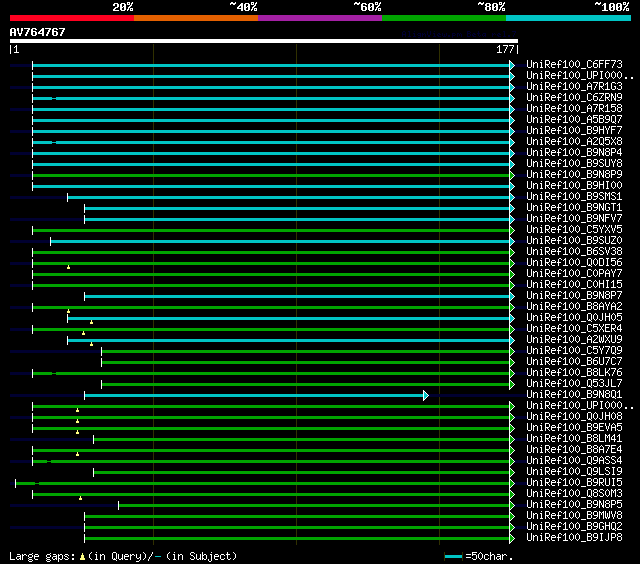
Task: Select the AV764767 query name
Action: click(38, 32)
